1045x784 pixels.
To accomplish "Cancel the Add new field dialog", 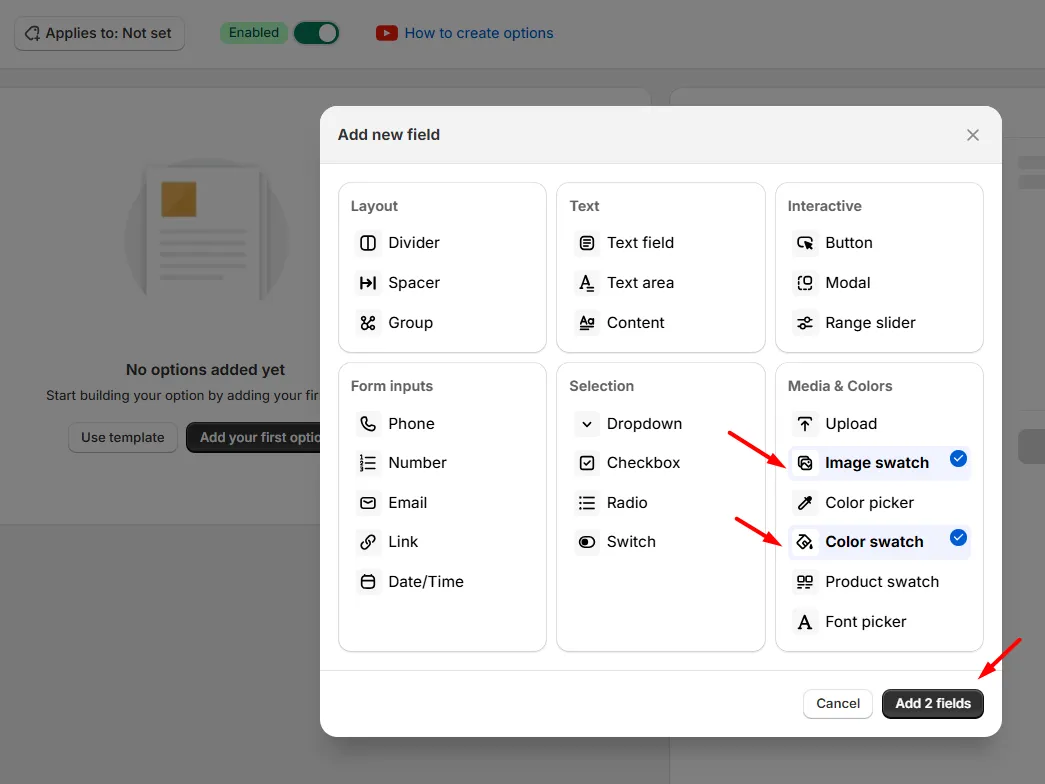I will pyautogui.click(x=838, y=703).
